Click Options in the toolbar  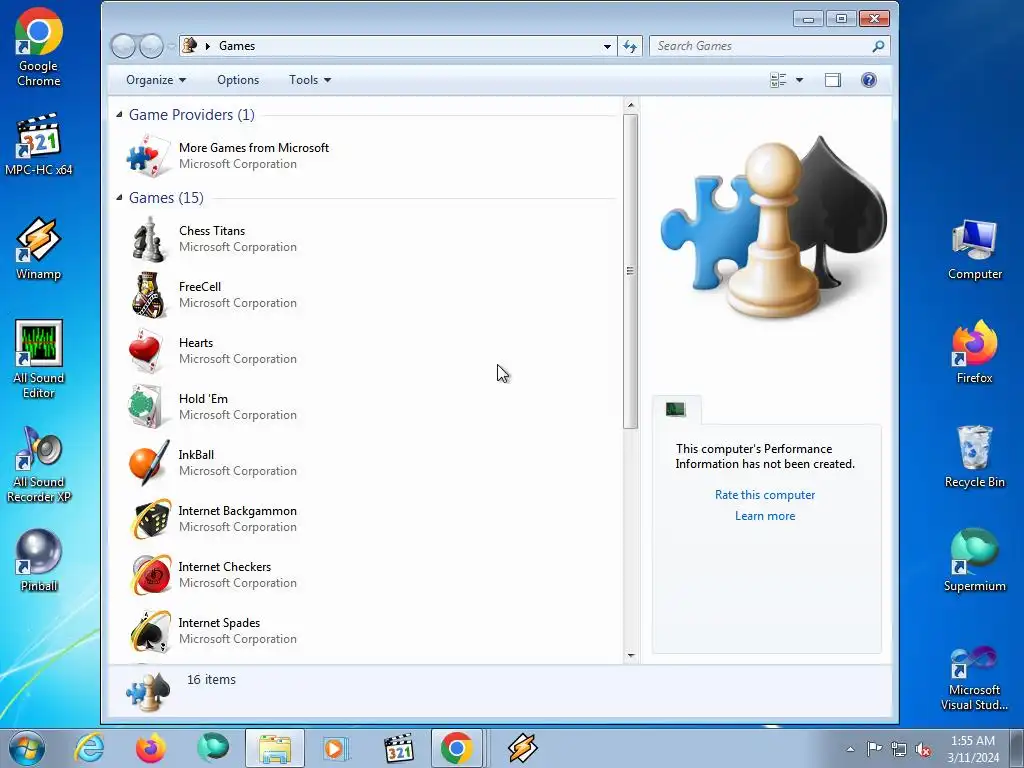click(238, 80)
